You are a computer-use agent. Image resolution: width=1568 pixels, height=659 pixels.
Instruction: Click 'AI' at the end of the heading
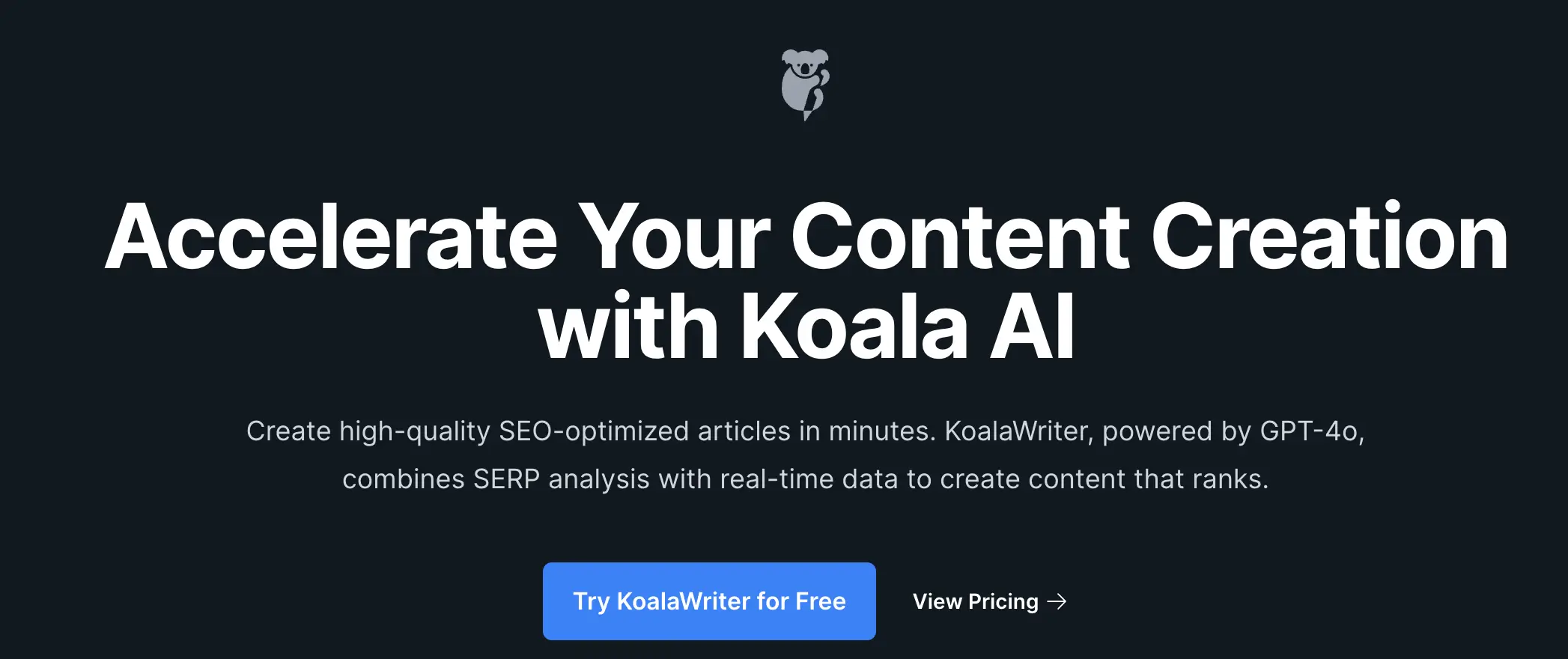tap(1033, 327)
